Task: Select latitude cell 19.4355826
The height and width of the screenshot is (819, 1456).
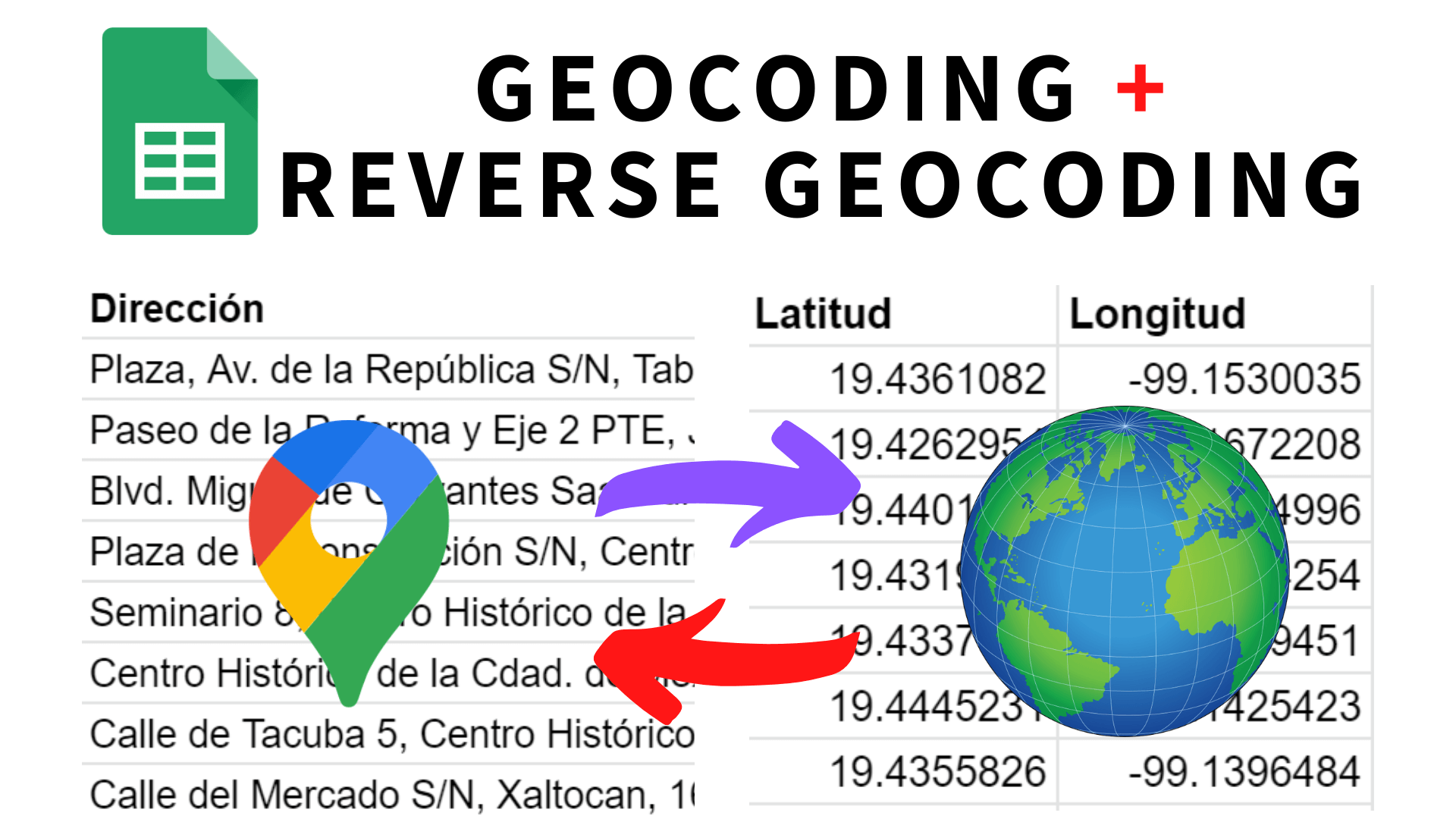Action: click(903, 771)
